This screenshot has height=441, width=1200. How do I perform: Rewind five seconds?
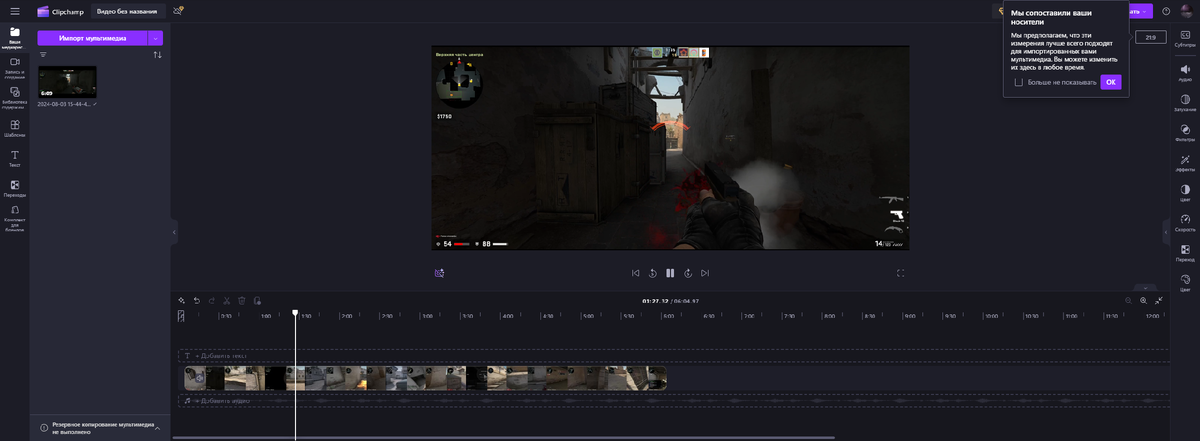[x=652, y=272]
